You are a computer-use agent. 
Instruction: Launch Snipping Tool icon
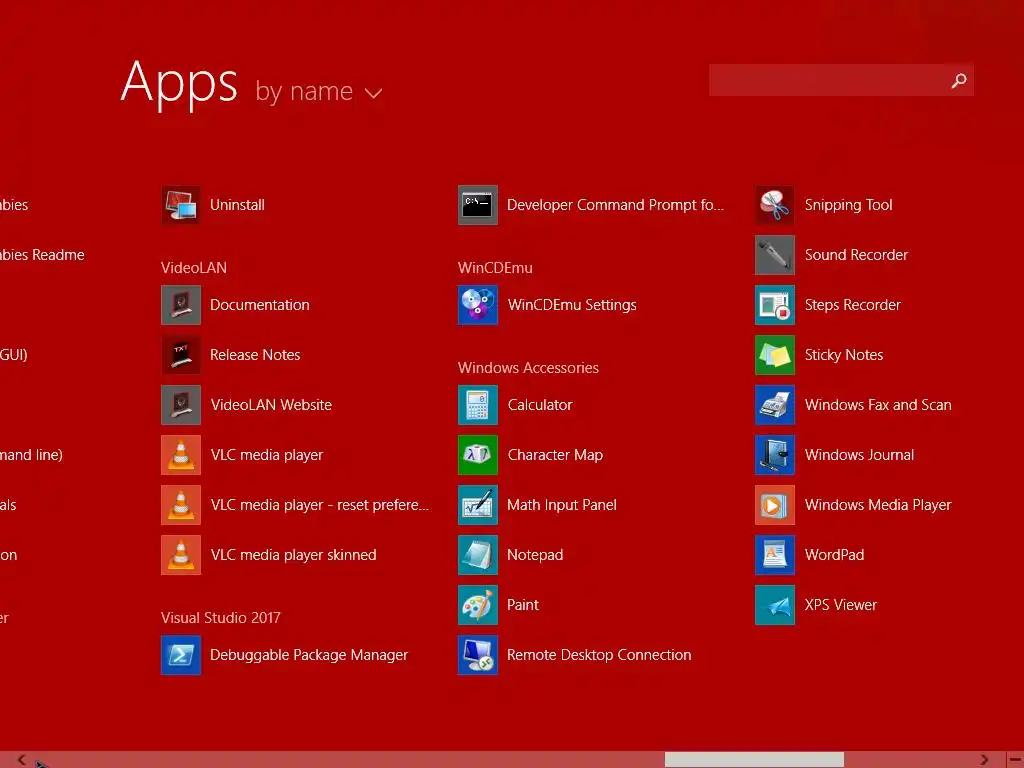tap(775, 205)
